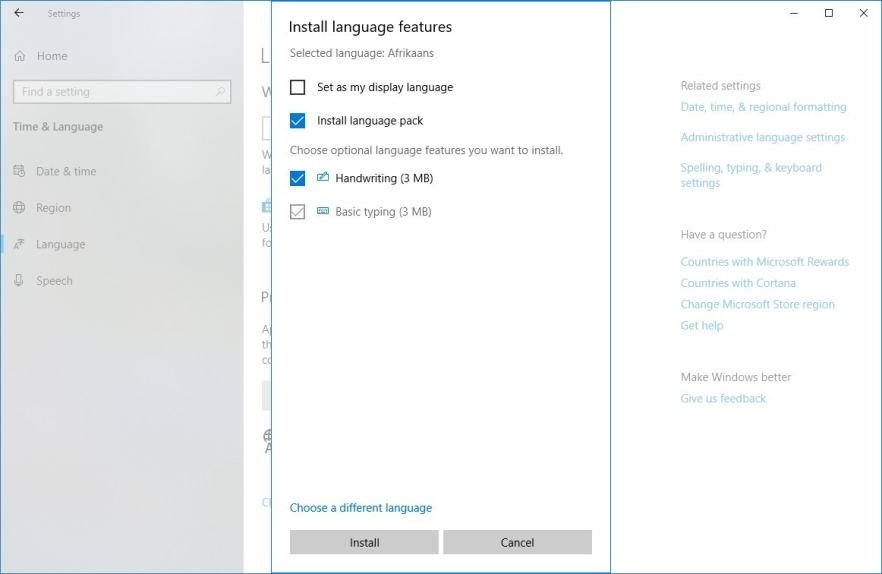882x574 pixels.
Task: Uncheck Install language pack checkbox
Action: point(298,121)
